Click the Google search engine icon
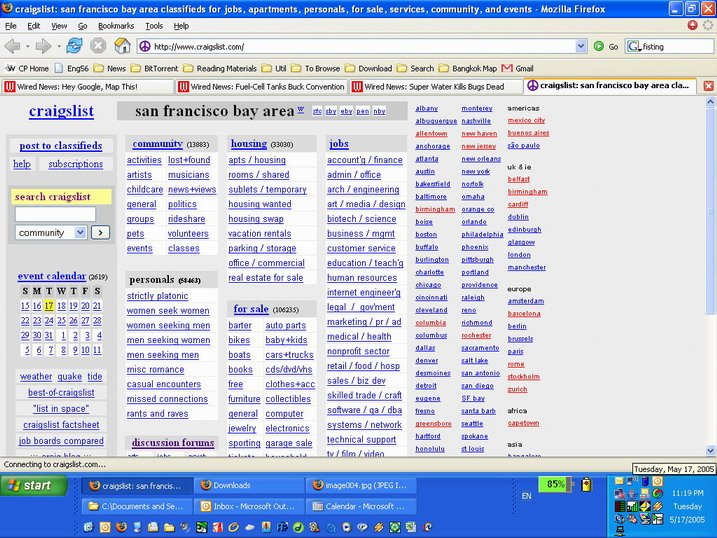Image resolution: width=717 pixels, height=538 pixels. (633, 46)
